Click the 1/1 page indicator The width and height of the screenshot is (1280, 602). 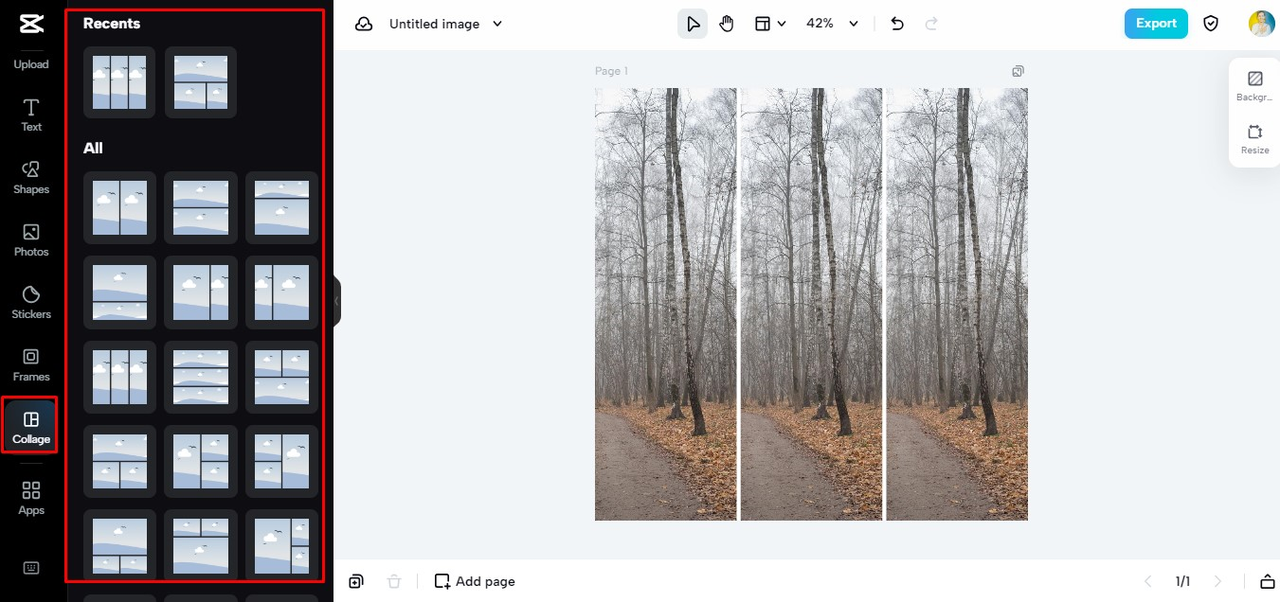tap(1182, 581)
